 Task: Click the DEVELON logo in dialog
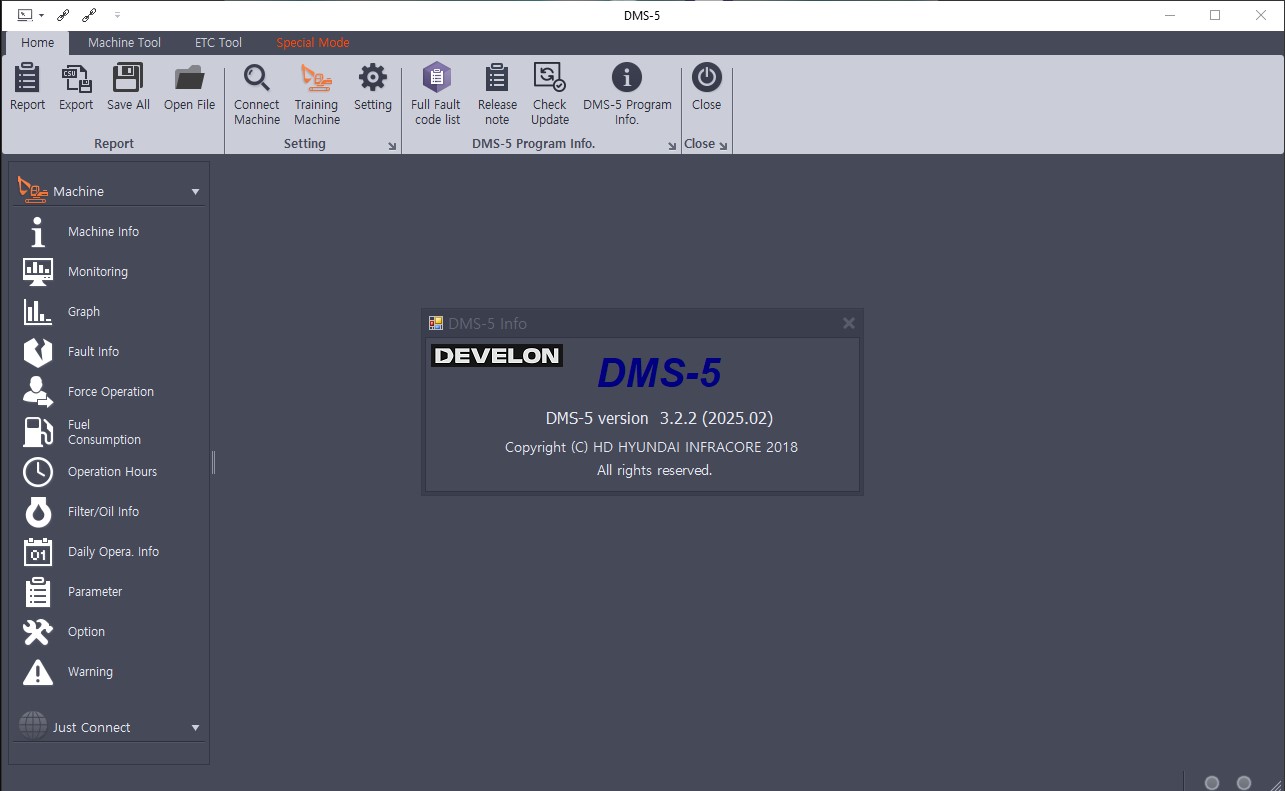coord(497,355)
